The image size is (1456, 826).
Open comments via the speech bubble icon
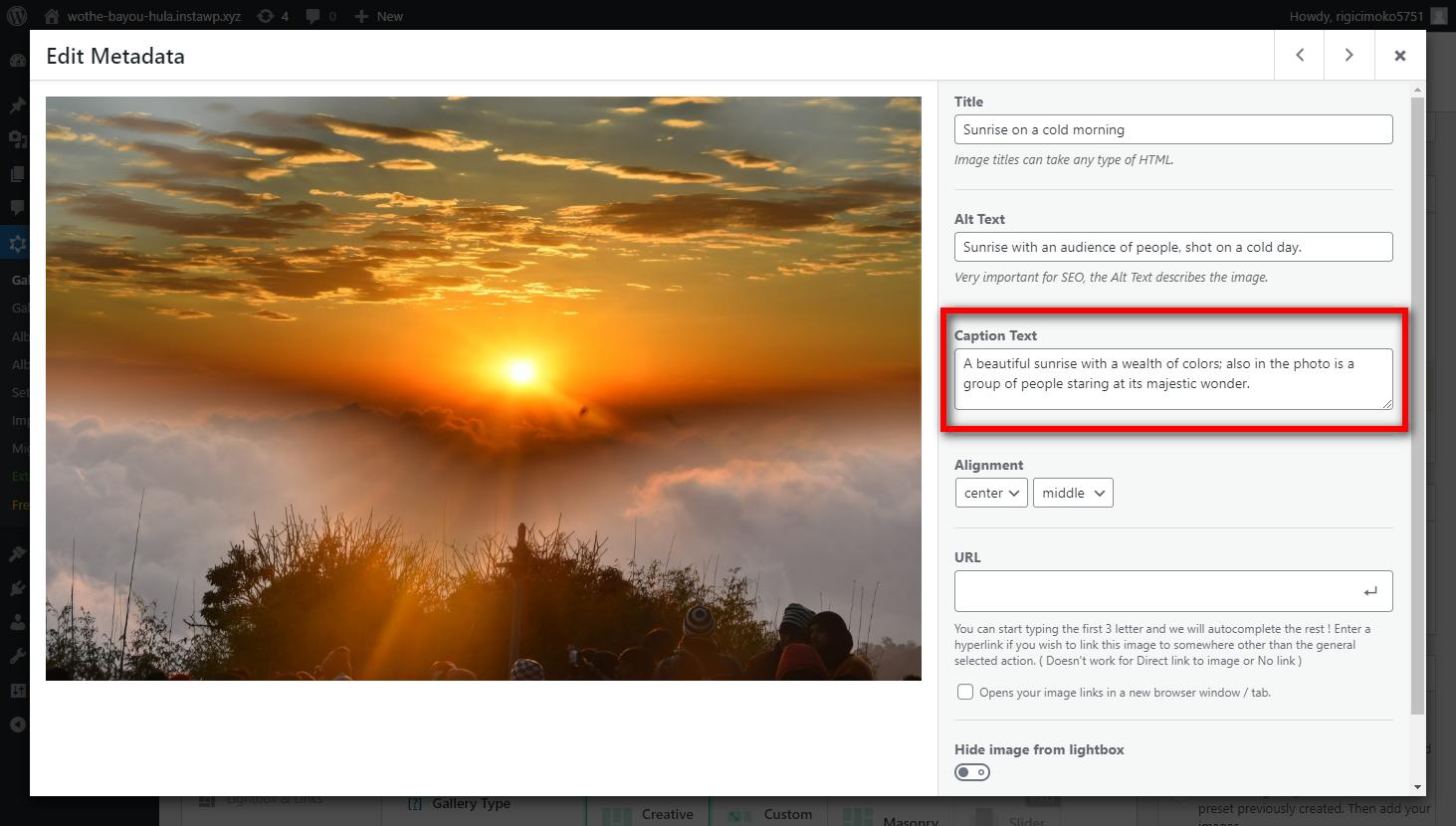314,15
